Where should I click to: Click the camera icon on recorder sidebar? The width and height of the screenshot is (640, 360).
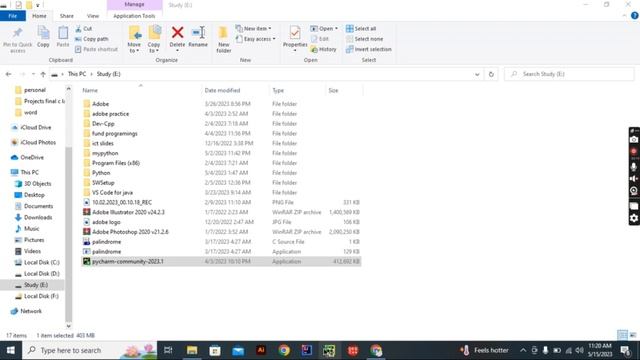(x=633, y=140)
